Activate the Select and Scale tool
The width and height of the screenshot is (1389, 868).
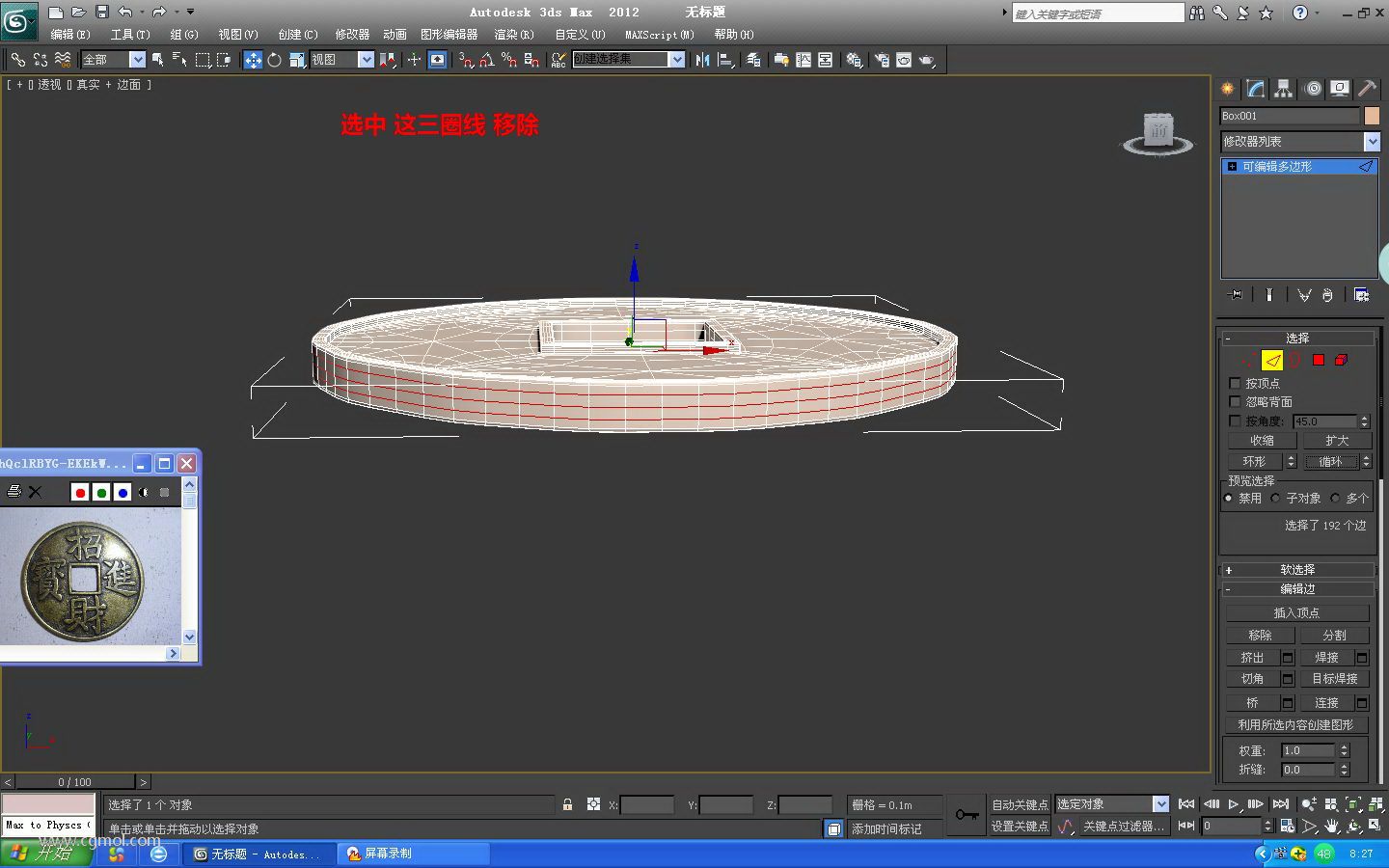click(x=296, y=60)
